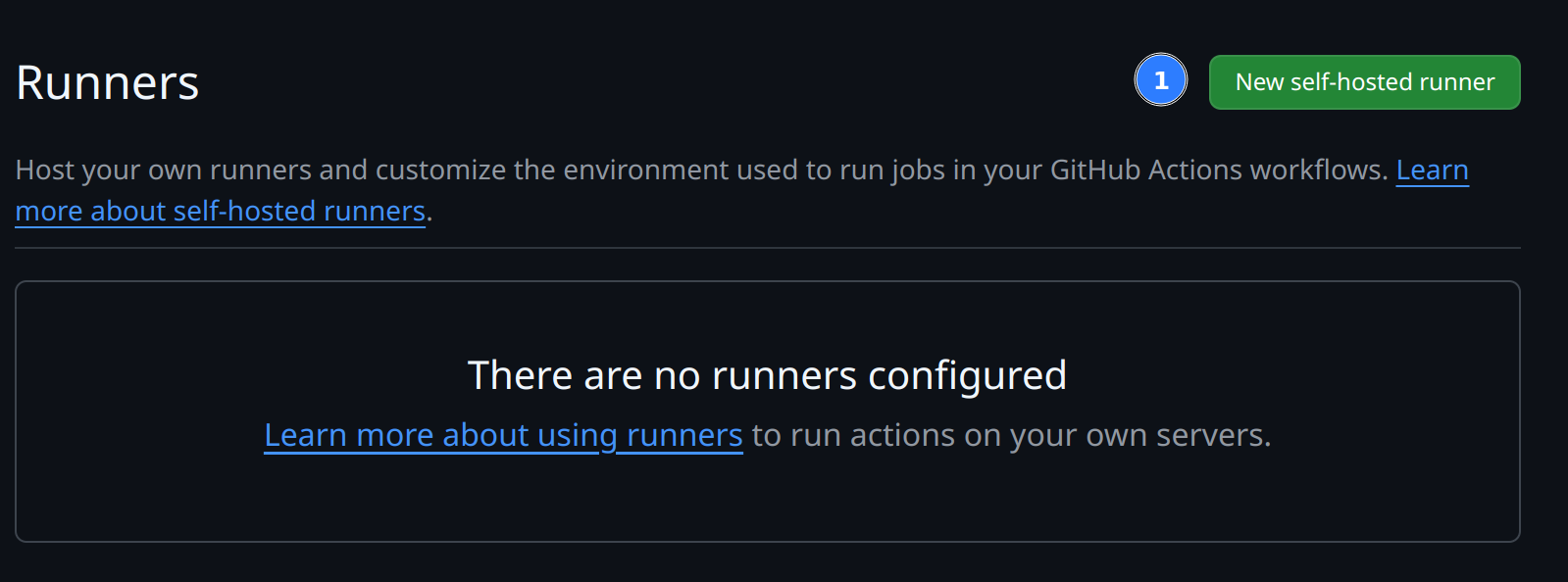The width and height of the screenshot is (1568, 582).
Task: Click the New self-hosted runner button
Action: pyautogui.click(x=1364, y=82)
